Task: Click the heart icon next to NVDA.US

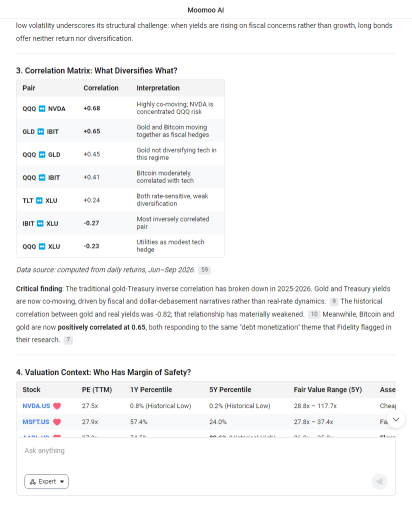Action: click(57, 406)
